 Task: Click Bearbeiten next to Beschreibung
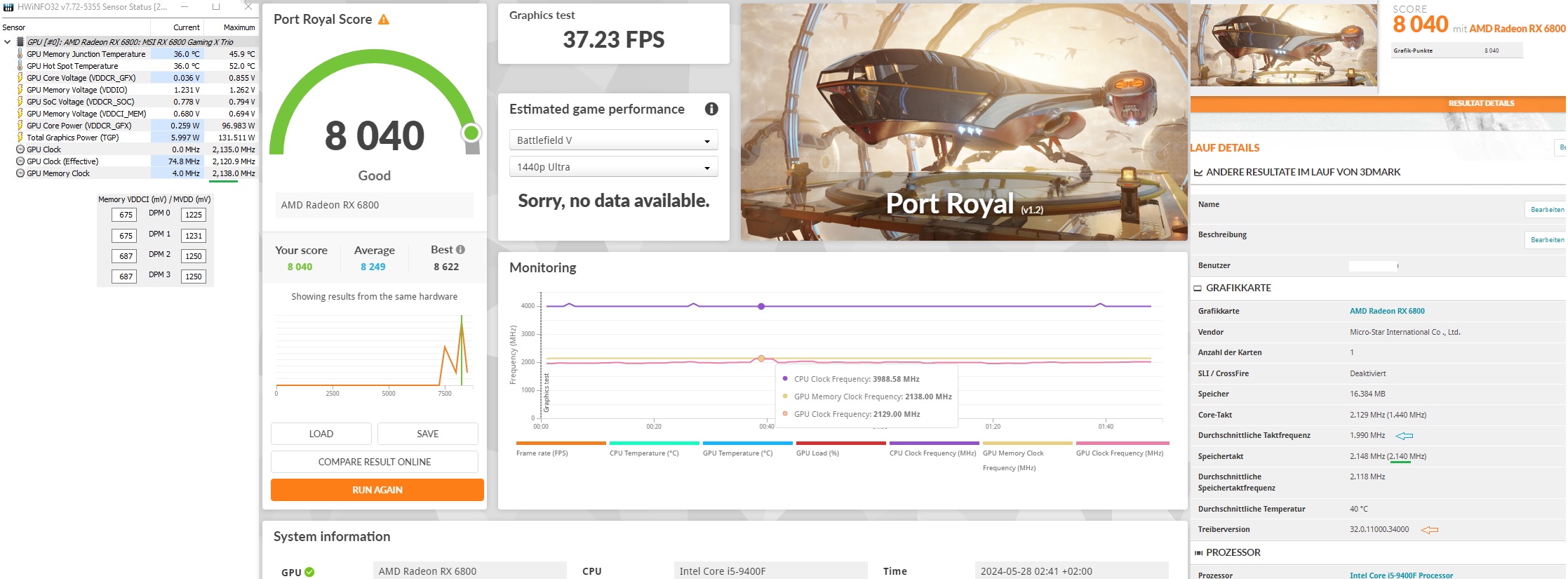pyautogui.click(x=1547, y=240)
